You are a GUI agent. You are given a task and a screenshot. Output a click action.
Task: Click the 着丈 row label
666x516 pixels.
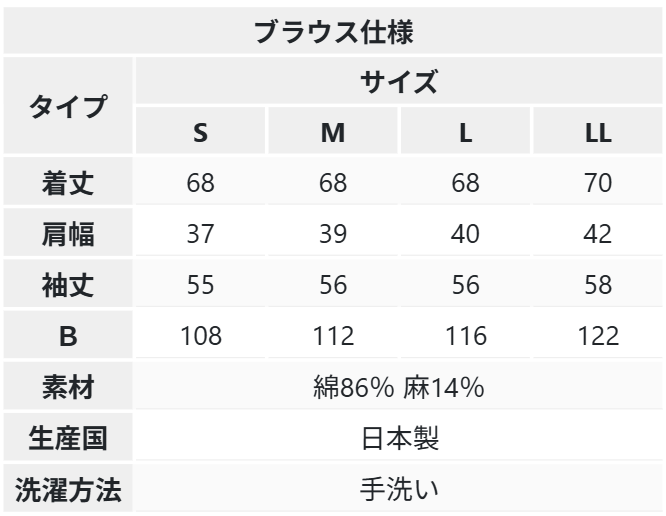[67, 184]
